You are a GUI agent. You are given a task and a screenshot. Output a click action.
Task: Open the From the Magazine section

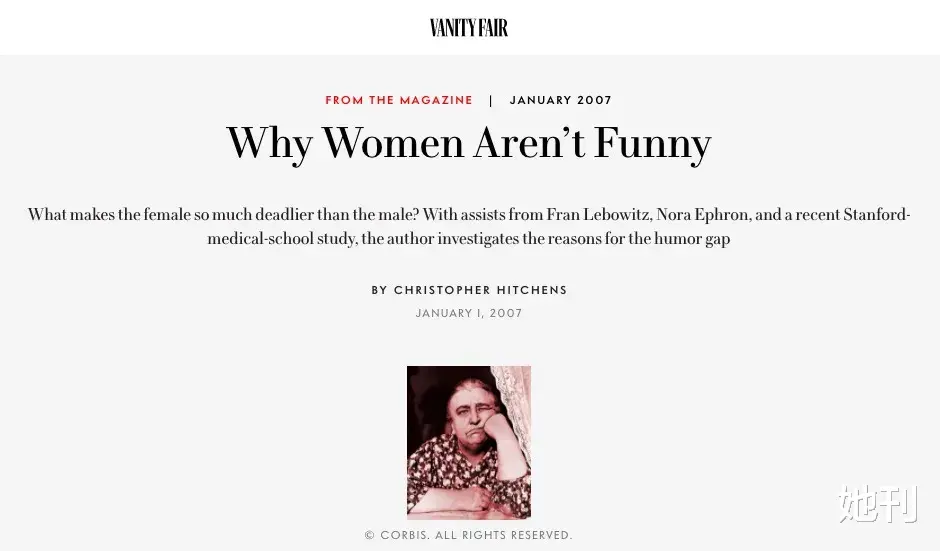point(399,100)
